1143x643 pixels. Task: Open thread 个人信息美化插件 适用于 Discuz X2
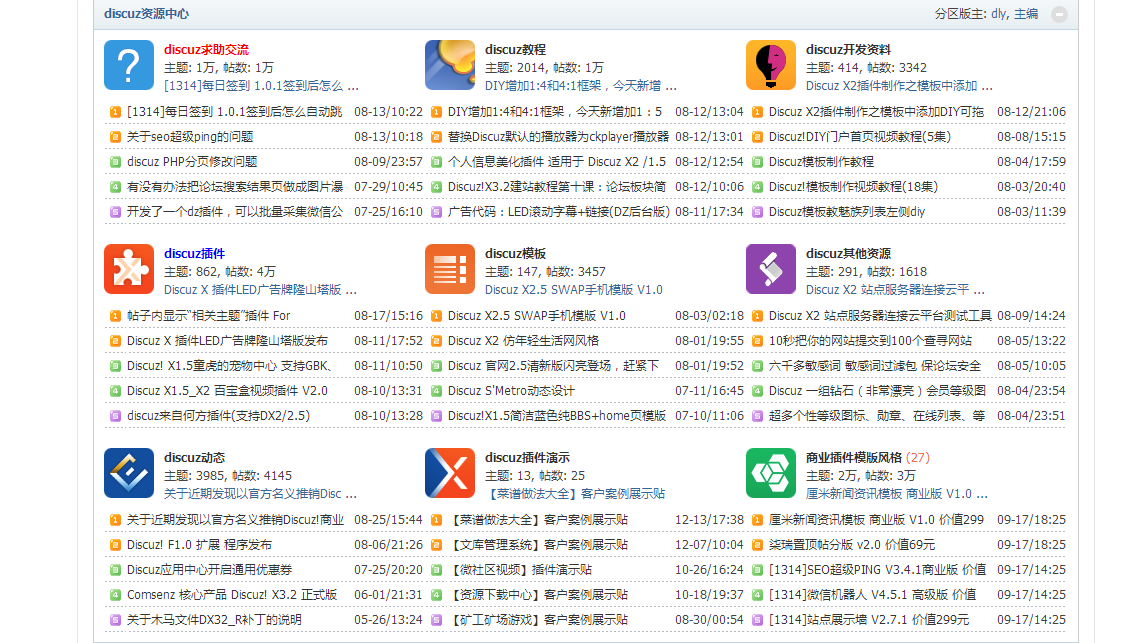coord(557,162)
